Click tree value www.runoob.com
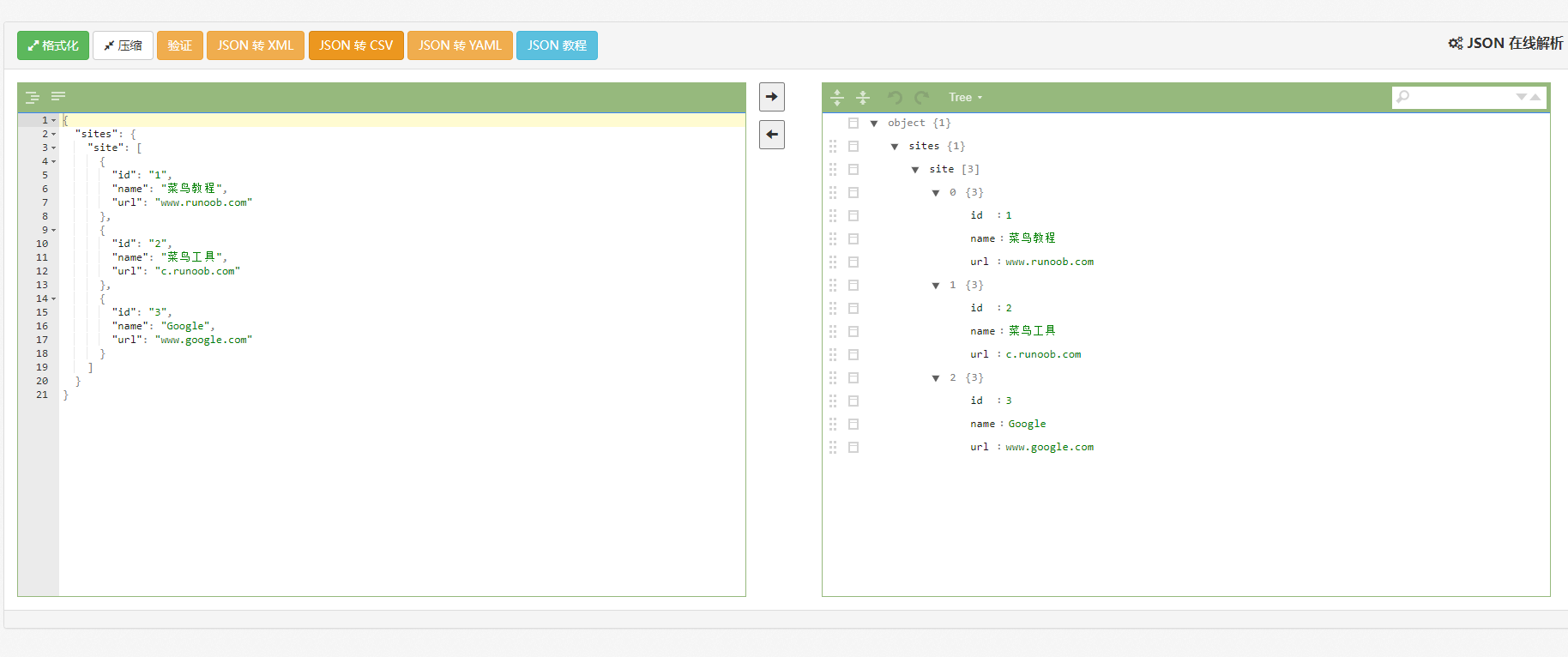Screen dimensions: 1568x657 (x=1050, y=262)
